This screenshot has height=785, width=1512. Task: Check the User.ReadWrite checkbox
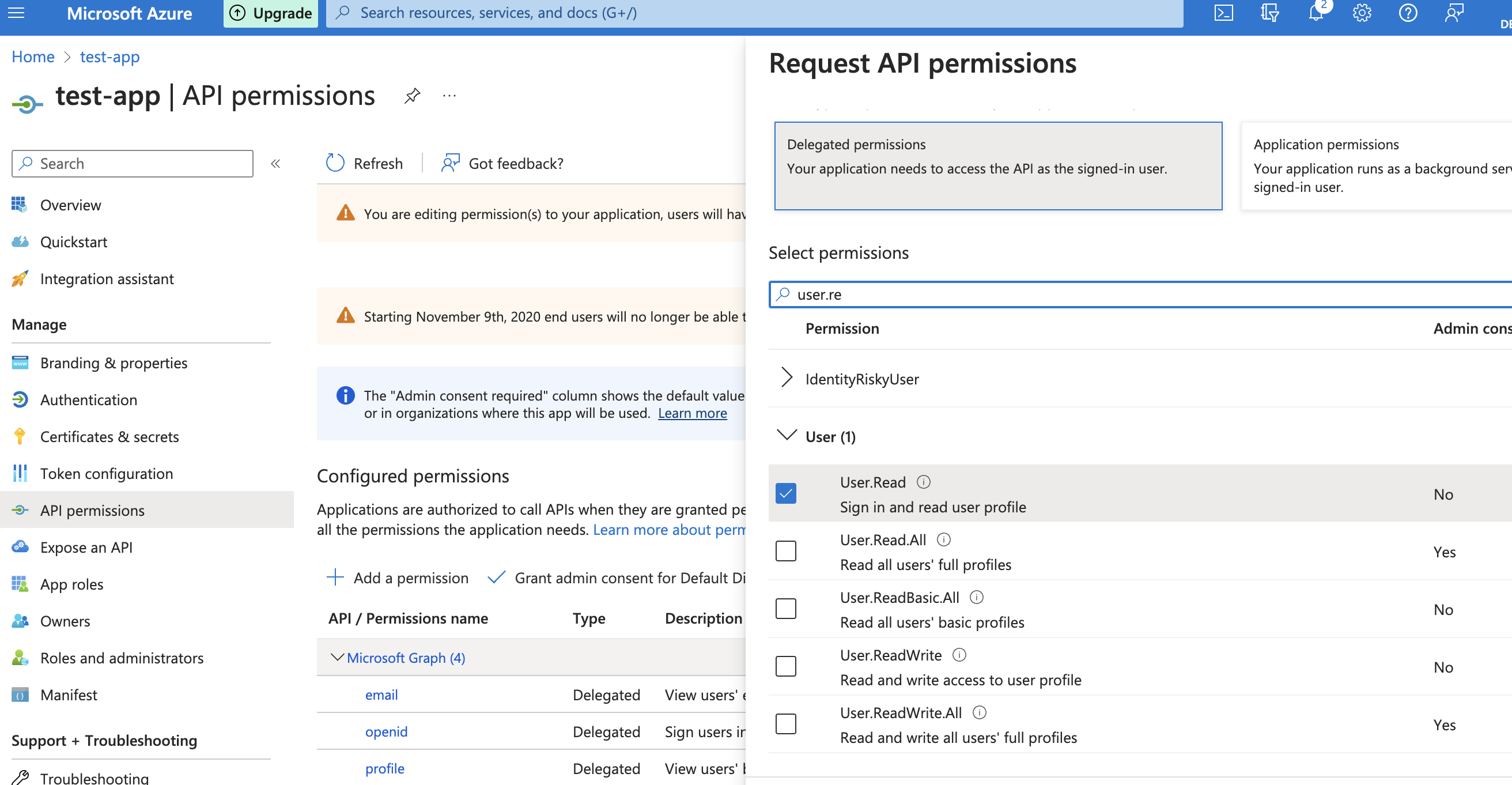click(786, 666)
